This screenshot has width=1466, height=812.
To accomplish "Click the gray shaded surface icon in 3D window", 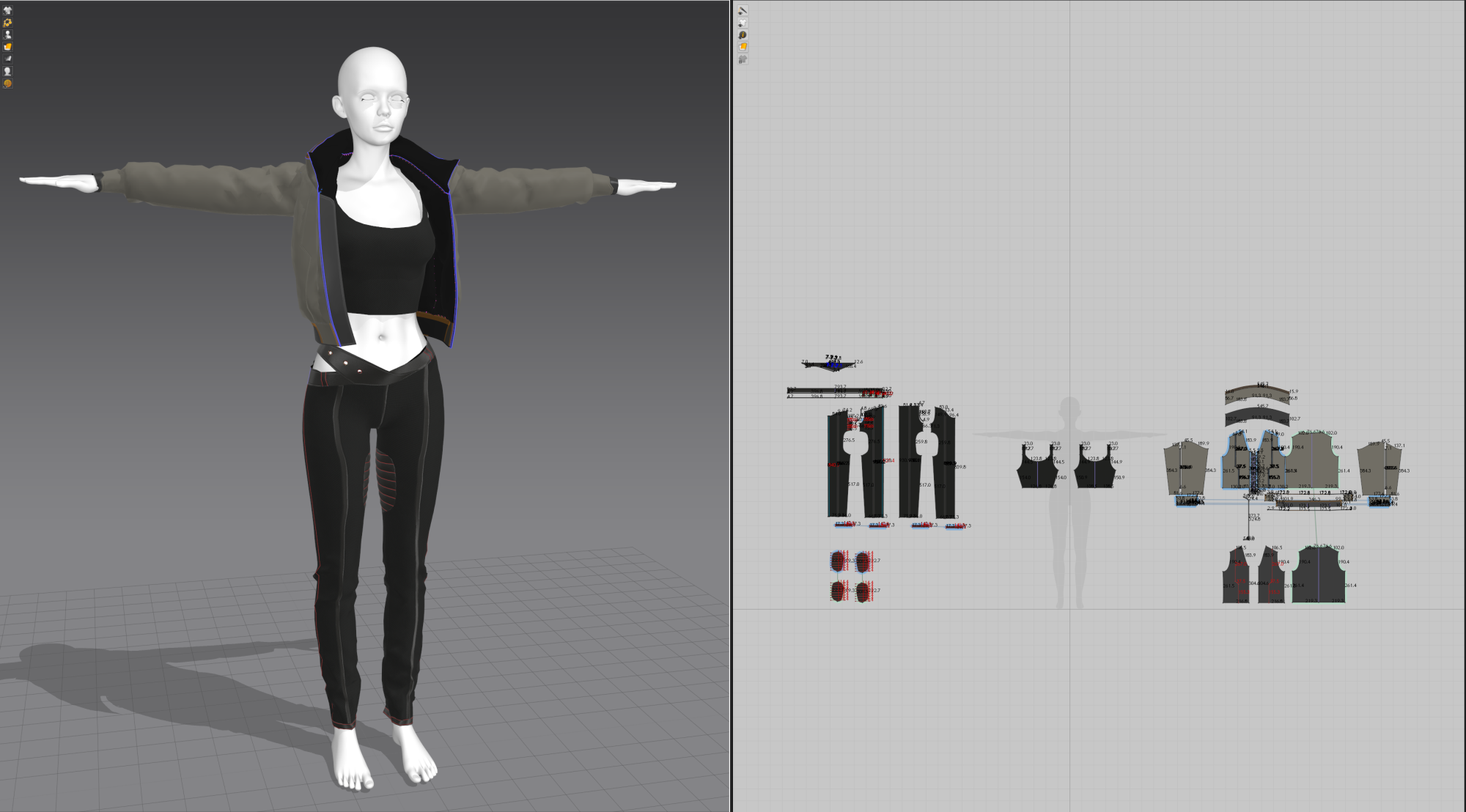I will 7,59.
